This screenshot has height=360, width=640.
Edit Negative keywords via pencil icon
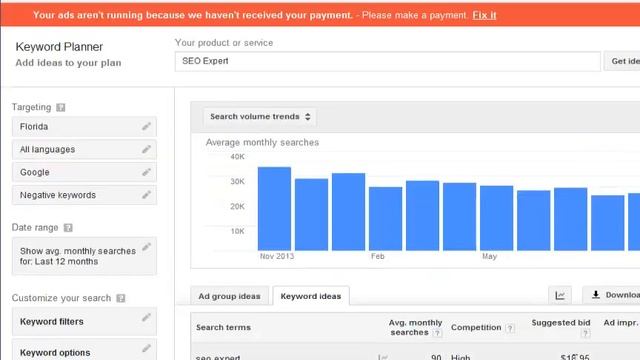(146, 195)
